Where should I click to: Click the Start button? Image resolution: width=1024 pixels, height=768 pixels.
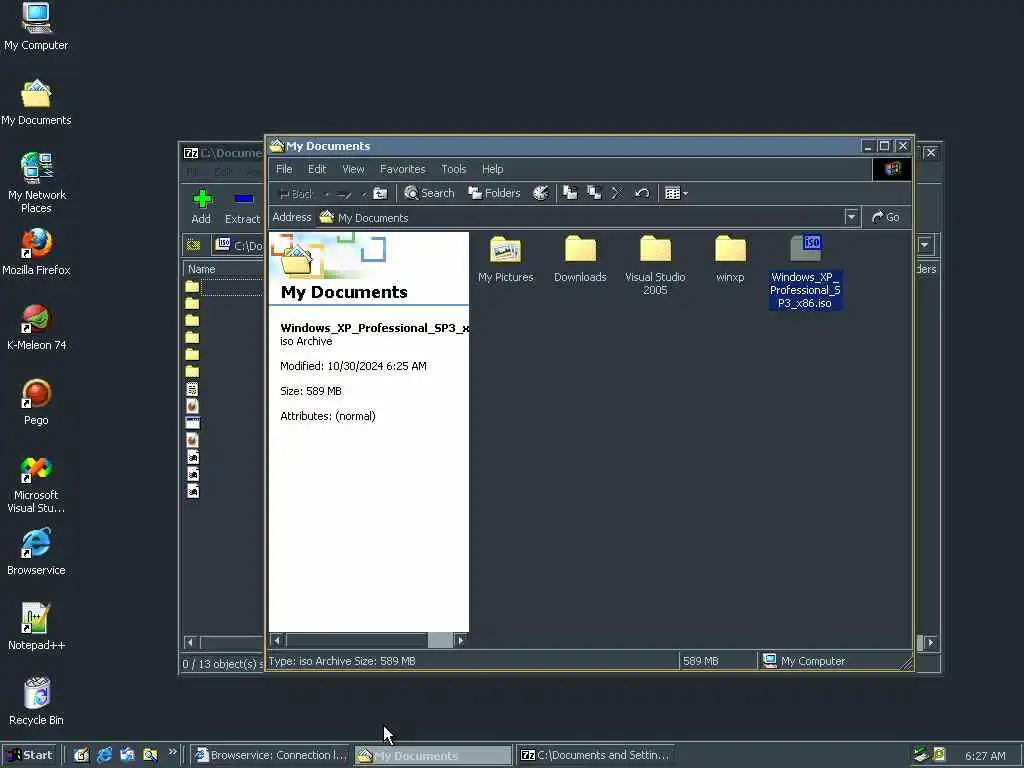[30, 756]
